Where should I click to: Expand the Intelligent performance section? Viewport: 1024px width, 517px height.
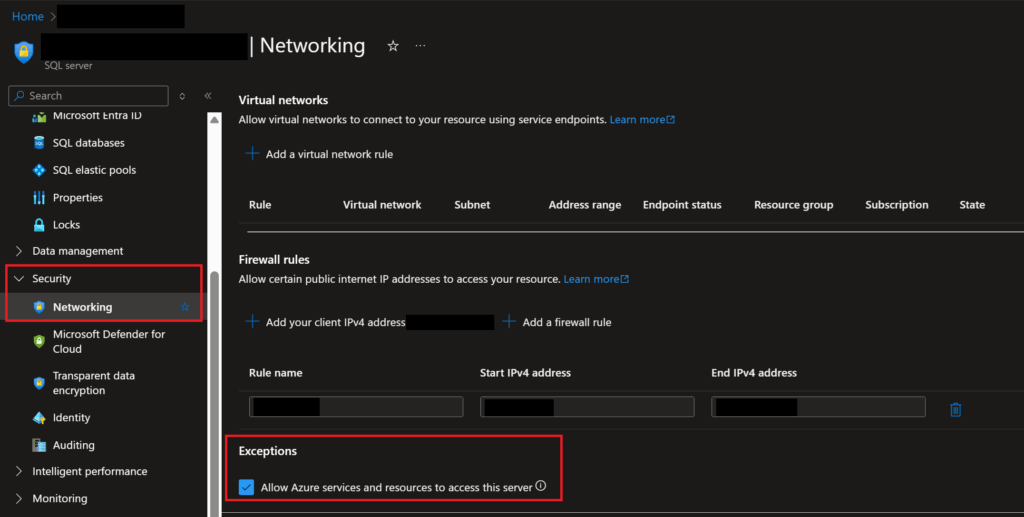18,471
